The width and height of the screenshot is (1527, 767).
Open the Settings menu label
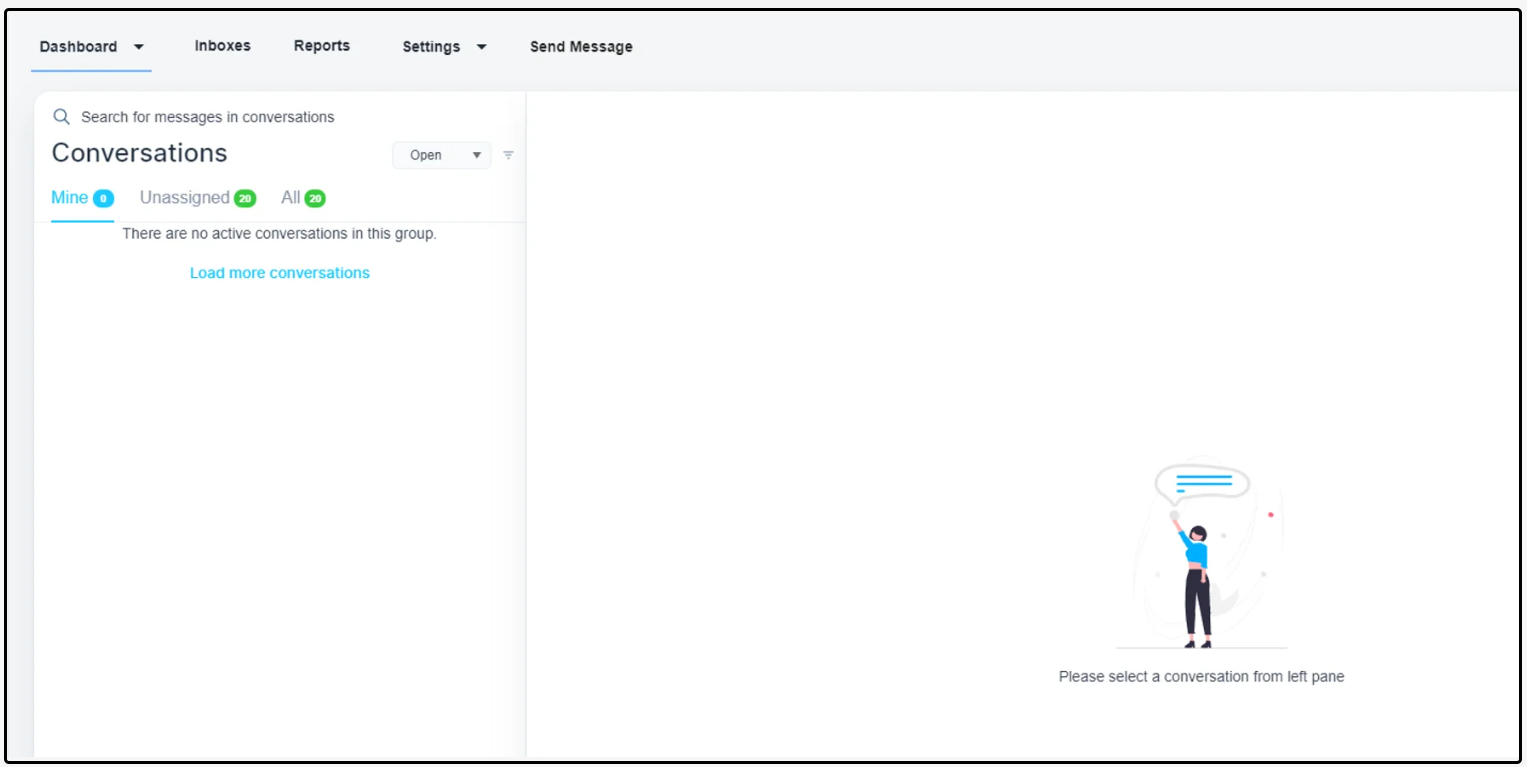[x=431, y=47]
